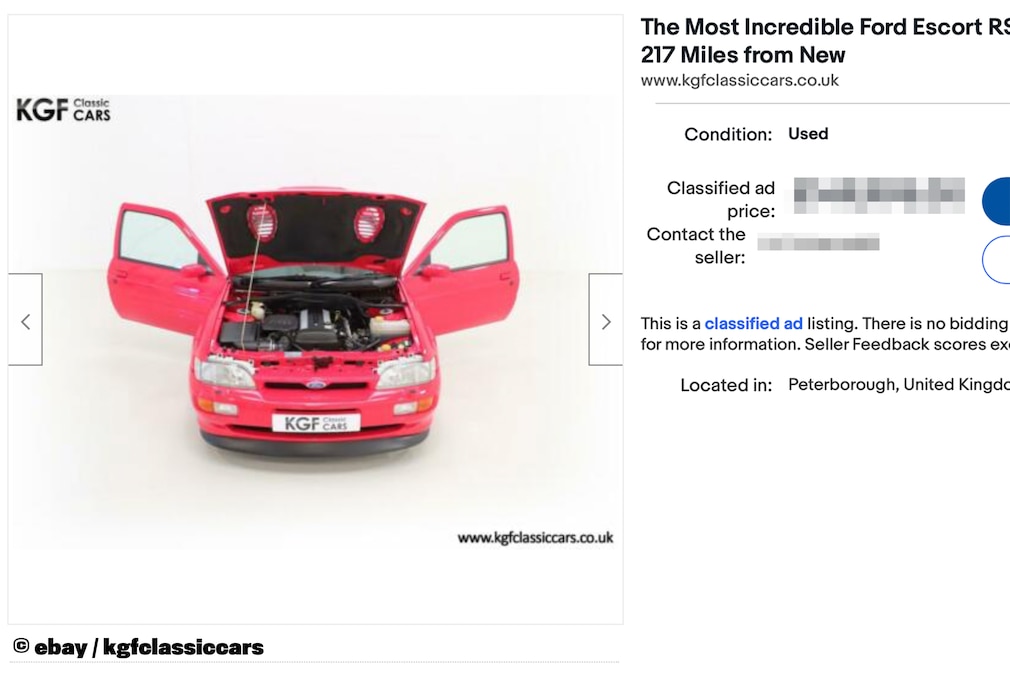Click the 'Contact the seller:' label
1010x673 pixels.
pos(696,246)
